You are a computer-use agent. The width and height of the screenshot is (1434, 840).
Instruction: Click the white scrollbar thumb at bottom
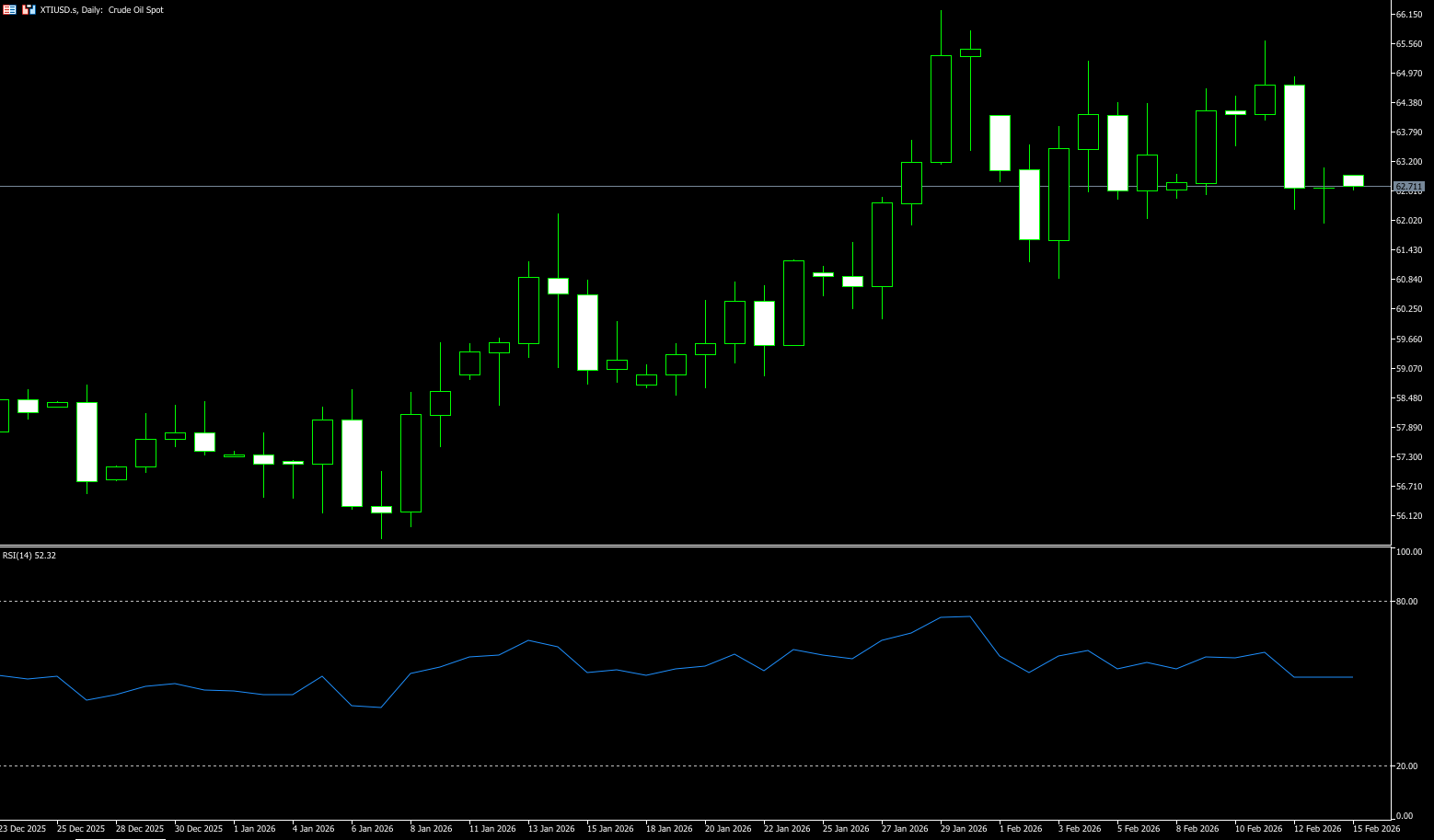point(120,838)
